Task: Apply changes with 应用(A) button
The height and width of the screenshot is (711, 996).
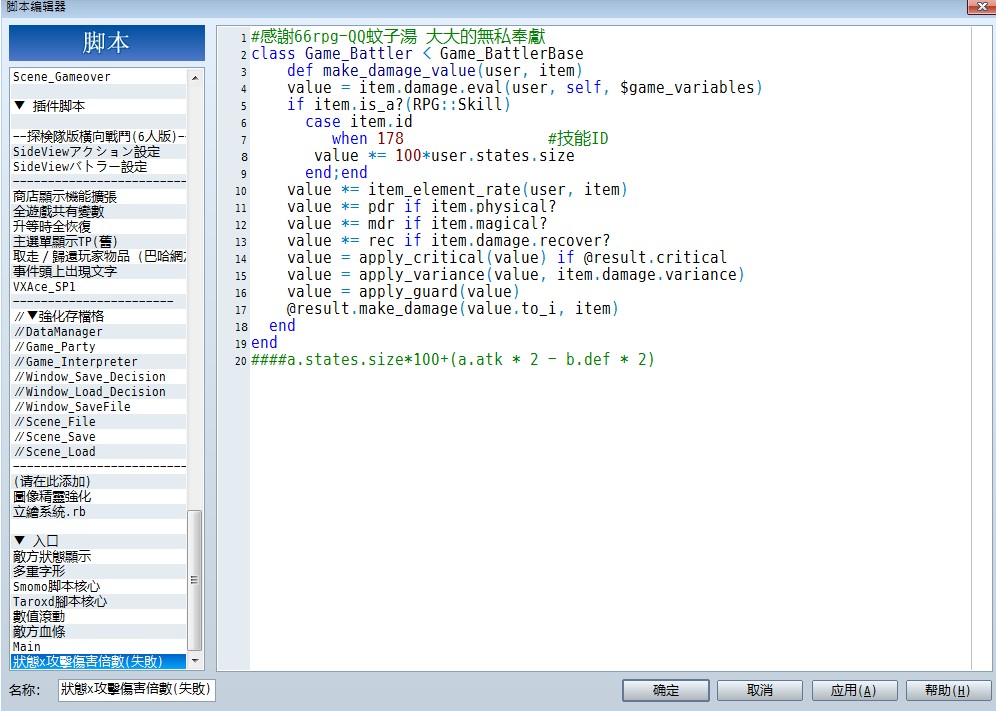Action: [854, 690]
